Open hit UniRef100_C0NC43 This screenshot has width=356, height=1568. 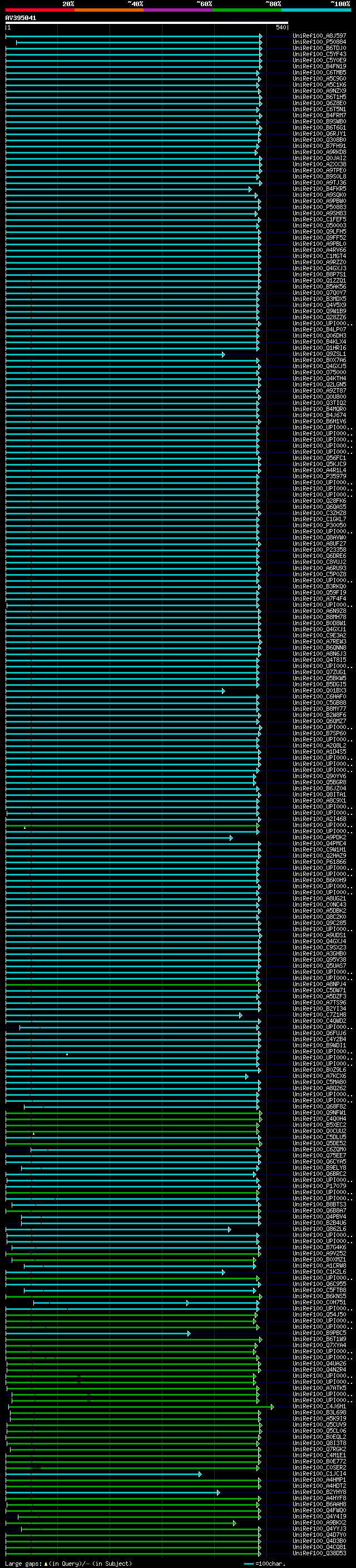click(319, 904)
